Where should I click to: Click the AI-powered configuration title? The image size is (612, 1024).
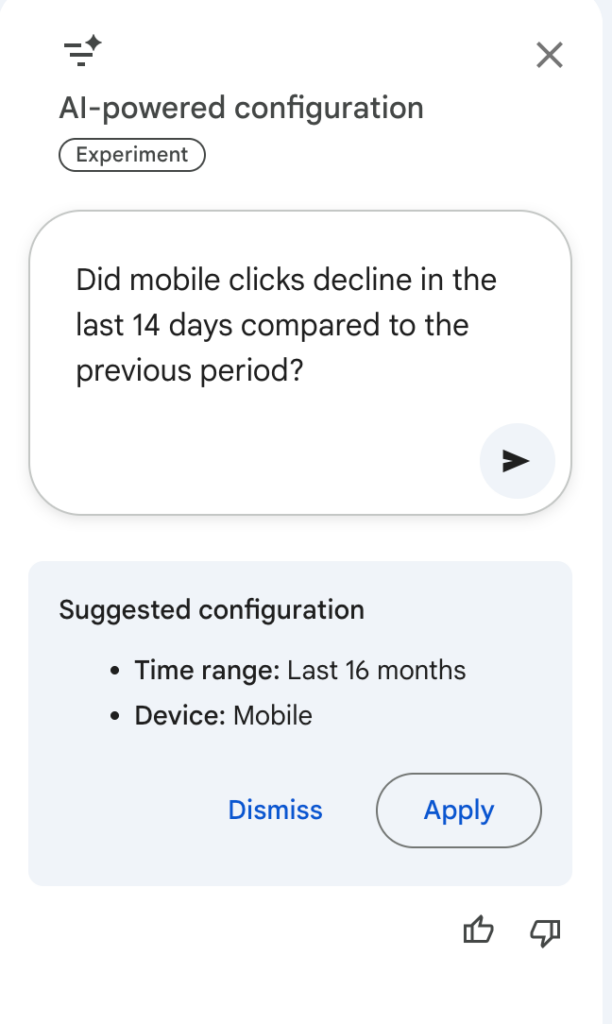(x=240, y=107)
